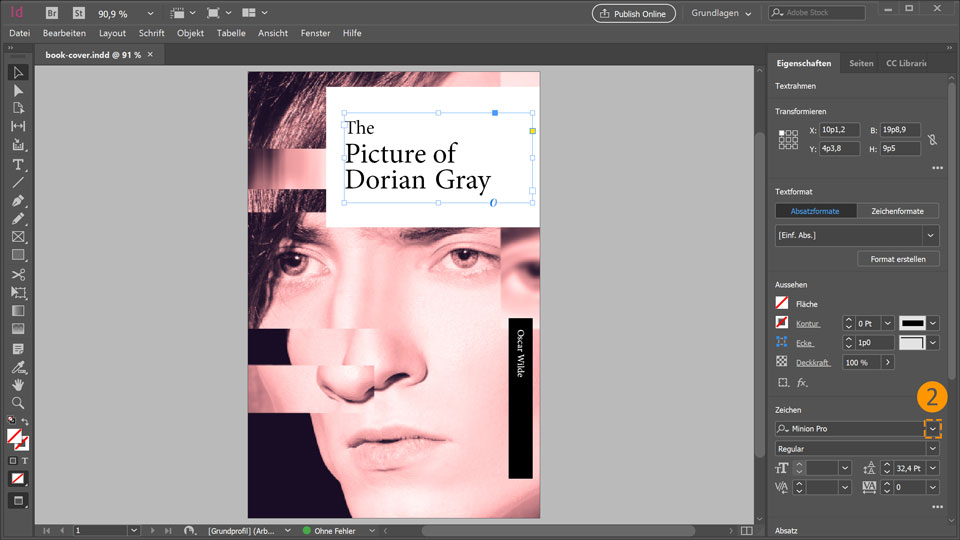Open Adobe Bridge via the Br icon

tap(52, 13)
